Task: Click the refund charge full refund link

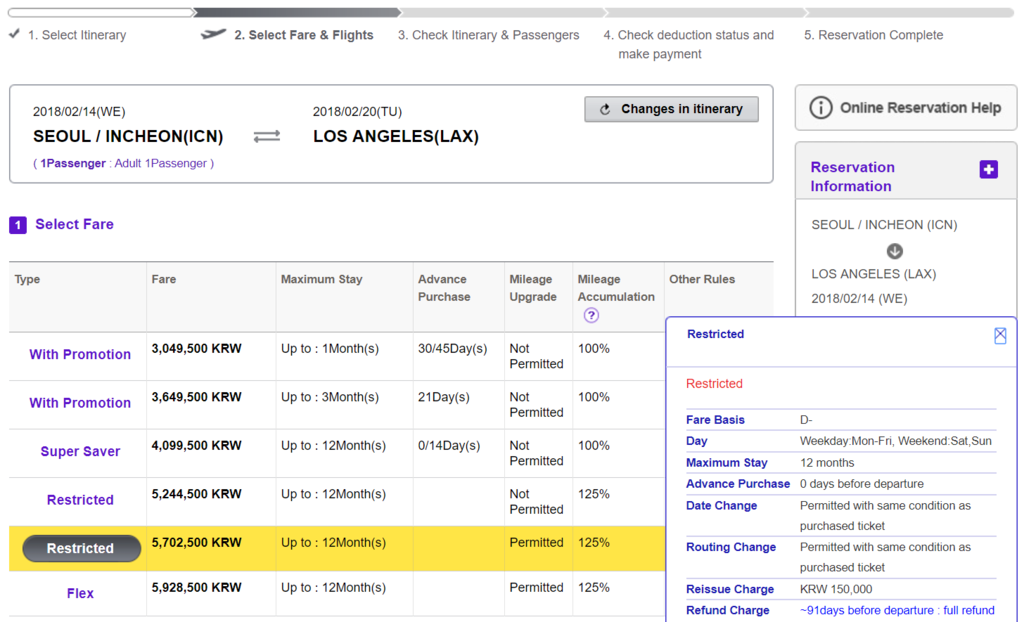Action: [x=897, y=610]
